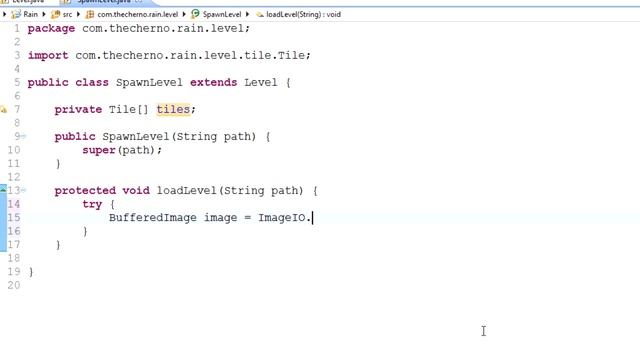Image resolution: width=640 pixels, height=360 pixels.
Task: Click 'SpawnLevel(String path)' constructor signature
Action: tap(179, 137)
